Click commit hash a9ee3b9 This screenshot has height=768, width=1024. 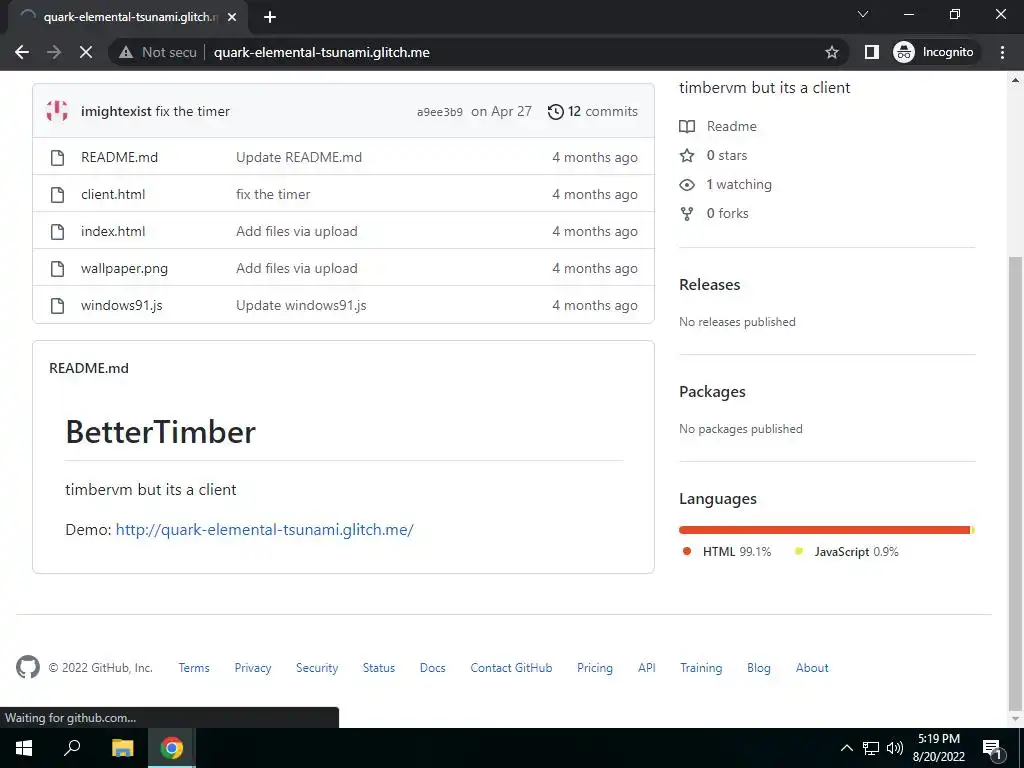click(x=440, y=112)
